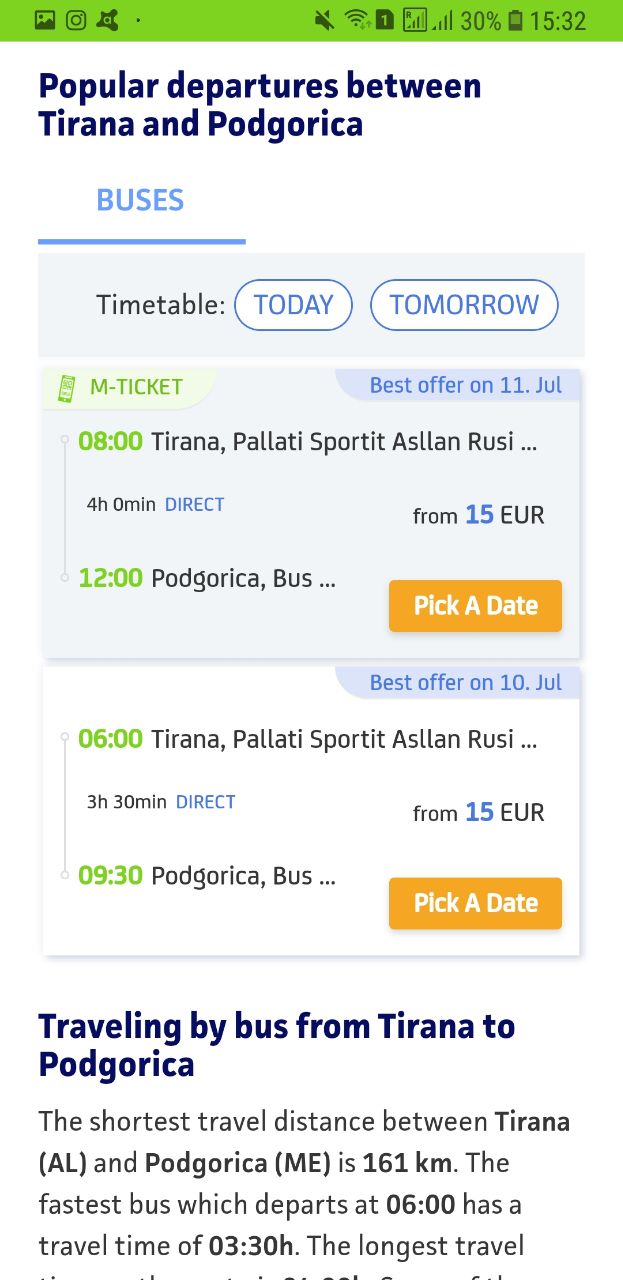623x1280 pixels.
Task: Open the 09:30 Podgorica arrival row
Action: click(207, 876)
